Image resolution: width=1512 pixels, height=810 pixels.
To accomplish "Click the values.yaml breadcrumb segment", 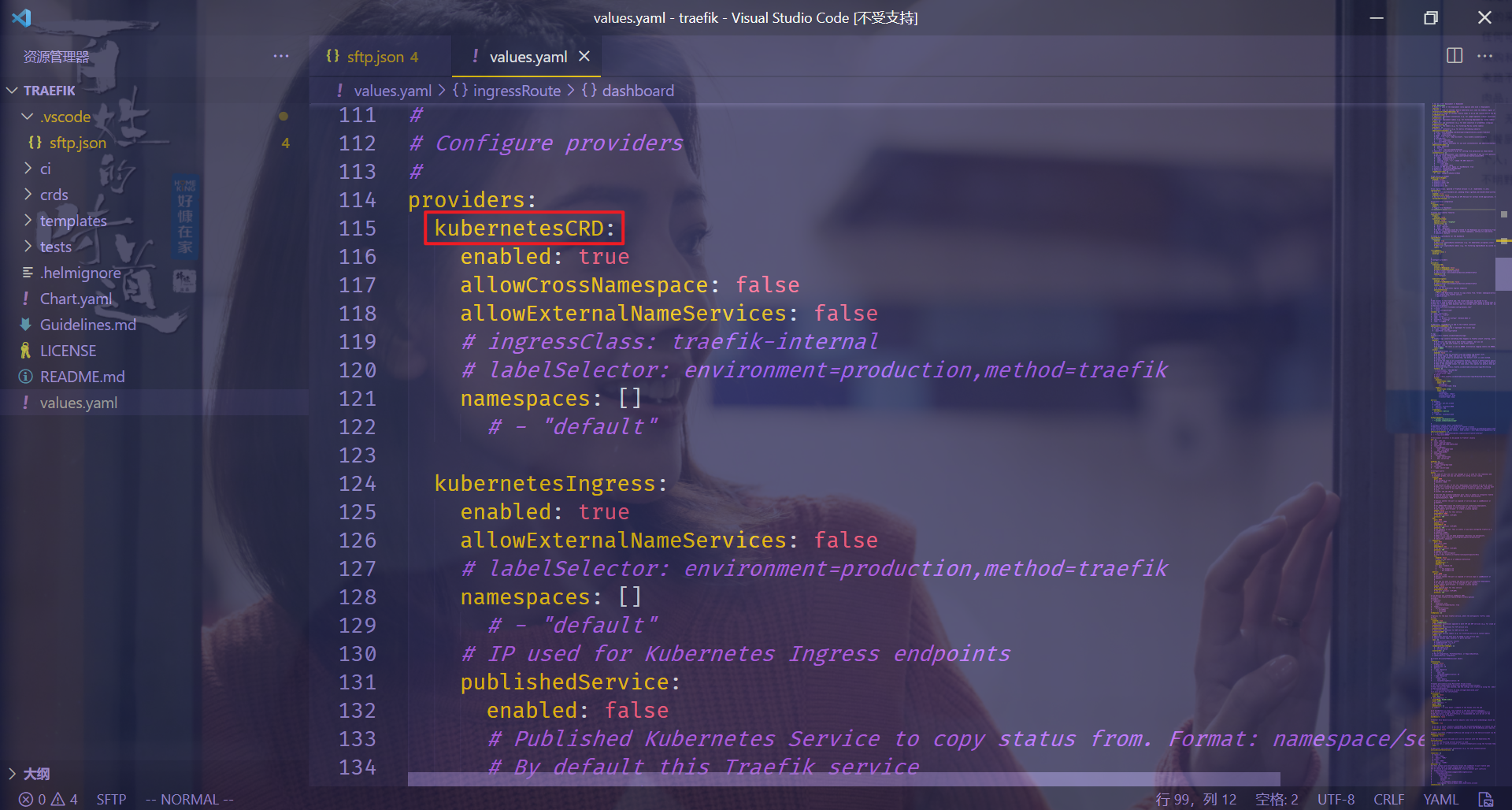I will (x=392, y=91).
